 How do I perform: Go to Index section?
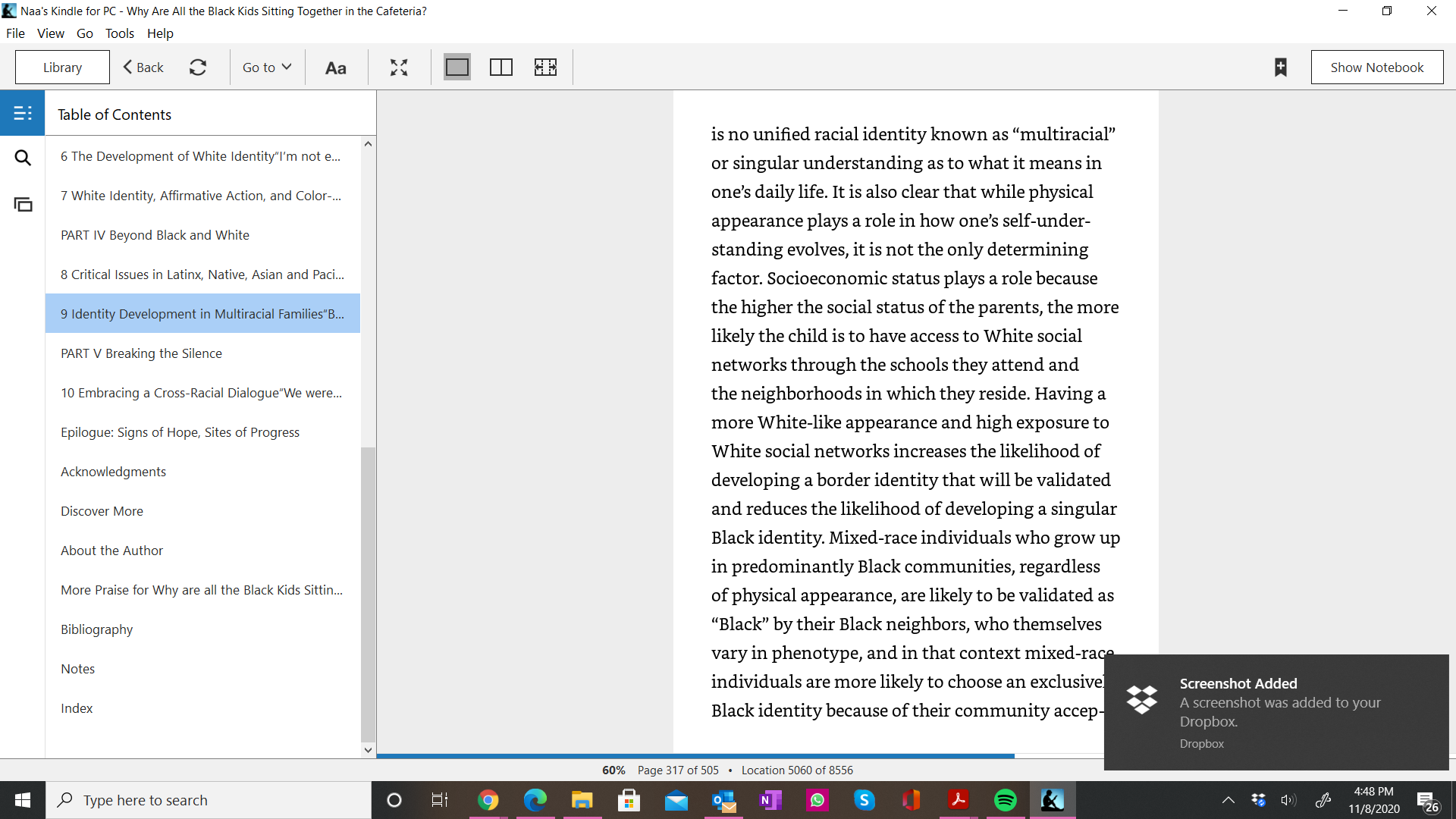202,708
